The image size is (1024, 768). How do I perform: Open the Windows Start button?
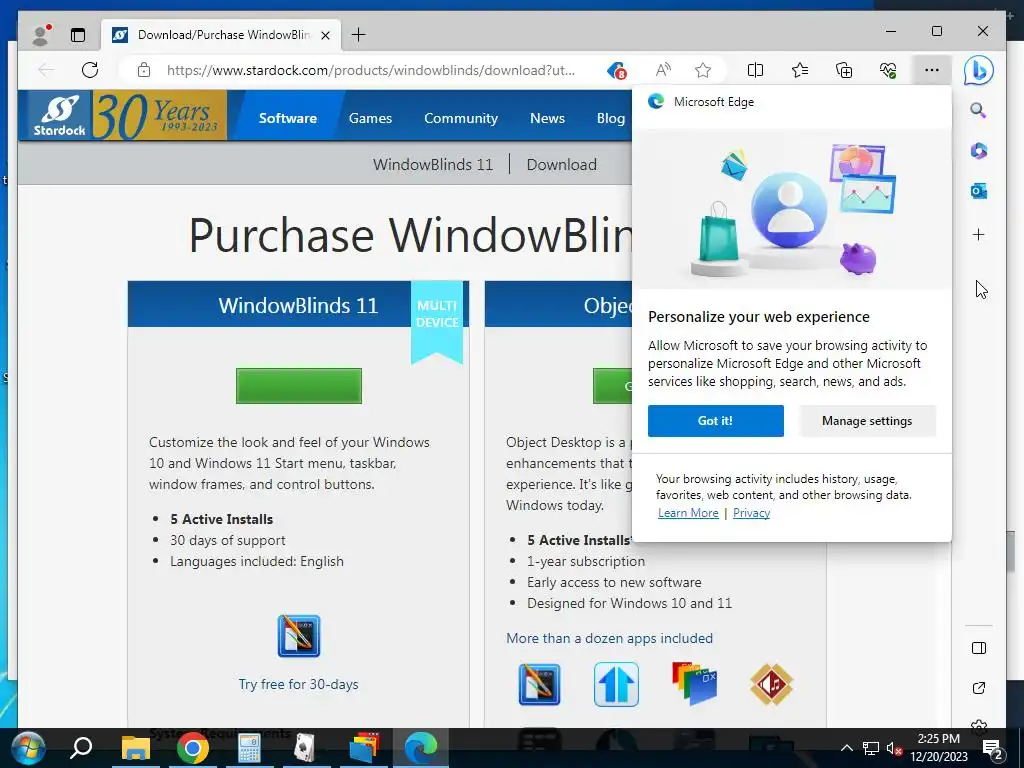[x=28, y=748]
